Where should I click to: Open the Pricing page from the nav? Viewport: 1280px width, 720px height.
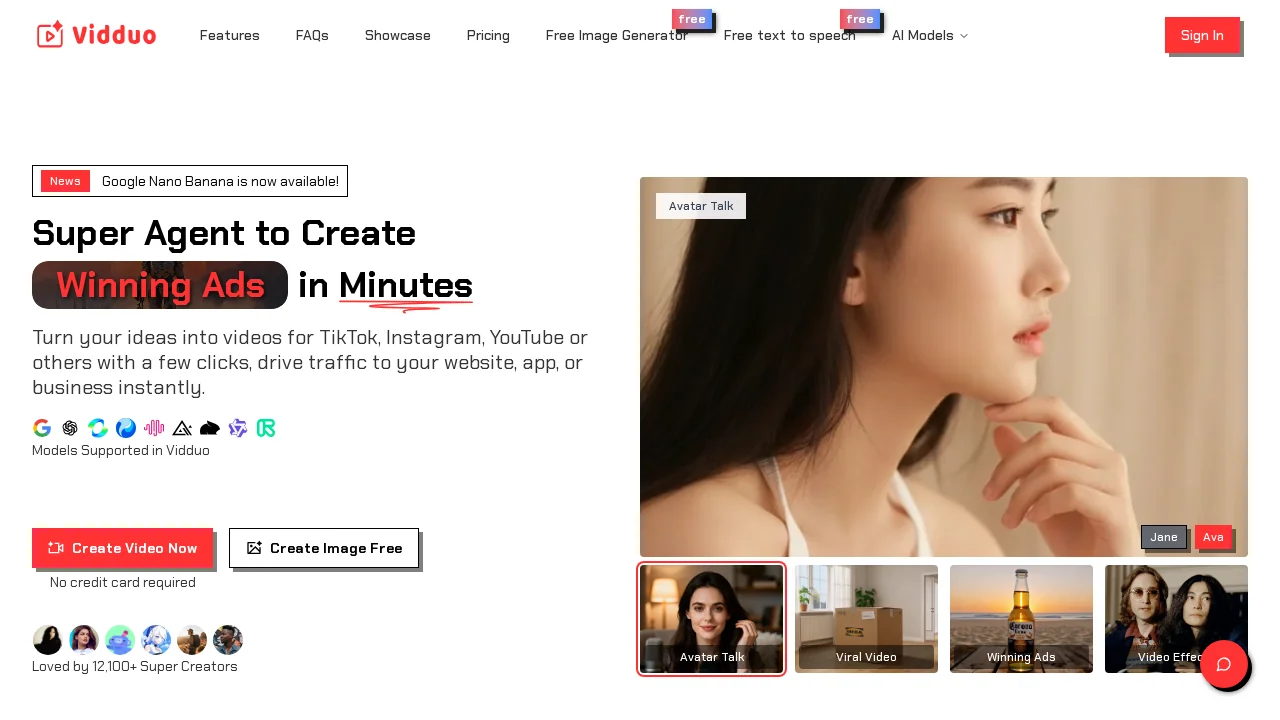[488, 35]
